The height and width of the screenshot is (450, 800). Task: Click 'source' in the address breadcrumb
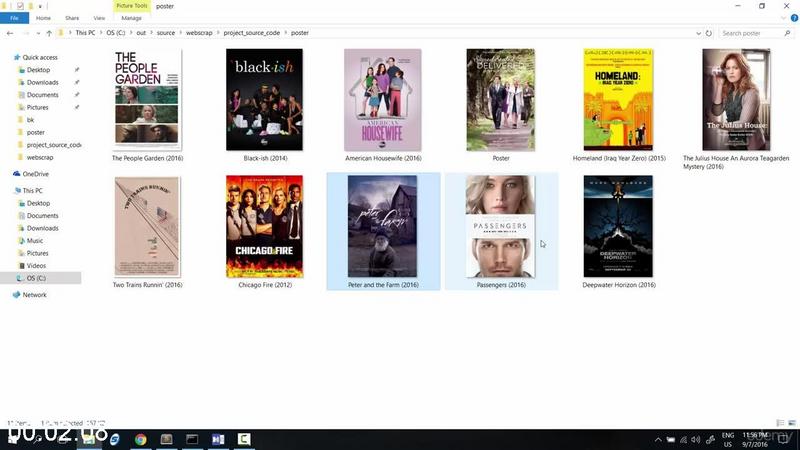166,33
